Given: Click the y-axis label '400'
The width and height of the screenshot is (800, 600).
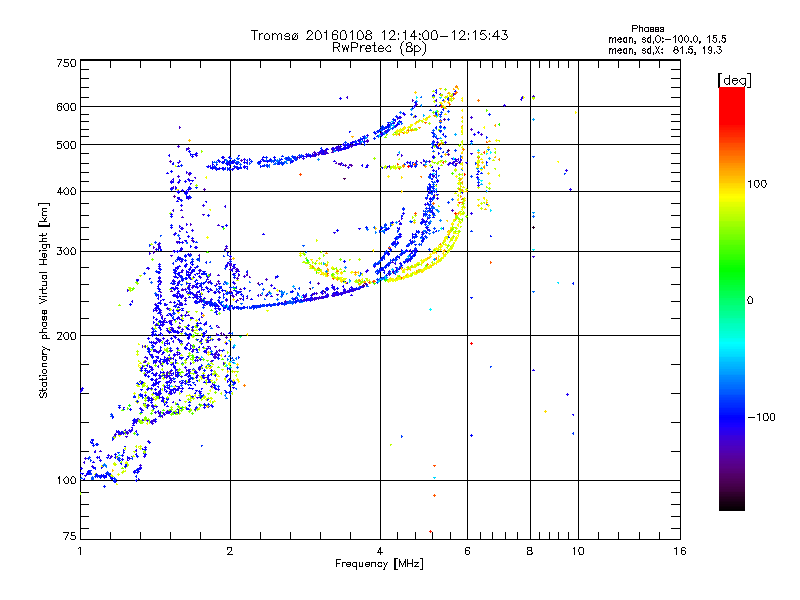Looking at the screenshot, I should point(66,192).
